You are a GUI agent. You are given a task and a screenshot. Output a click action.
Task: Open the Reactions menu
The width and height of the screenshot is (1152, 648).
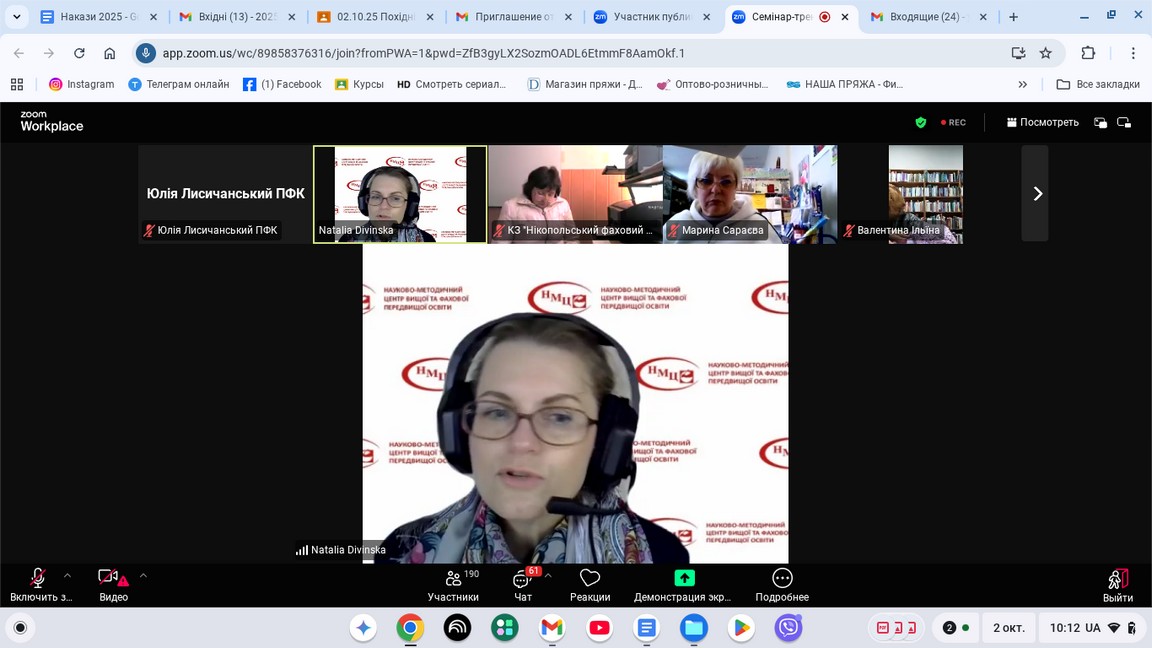[x=590, y=585]
